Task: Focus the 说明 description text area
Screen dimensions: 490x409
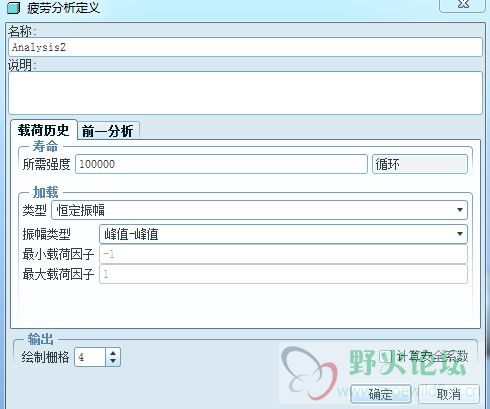Action: (245, 93)
